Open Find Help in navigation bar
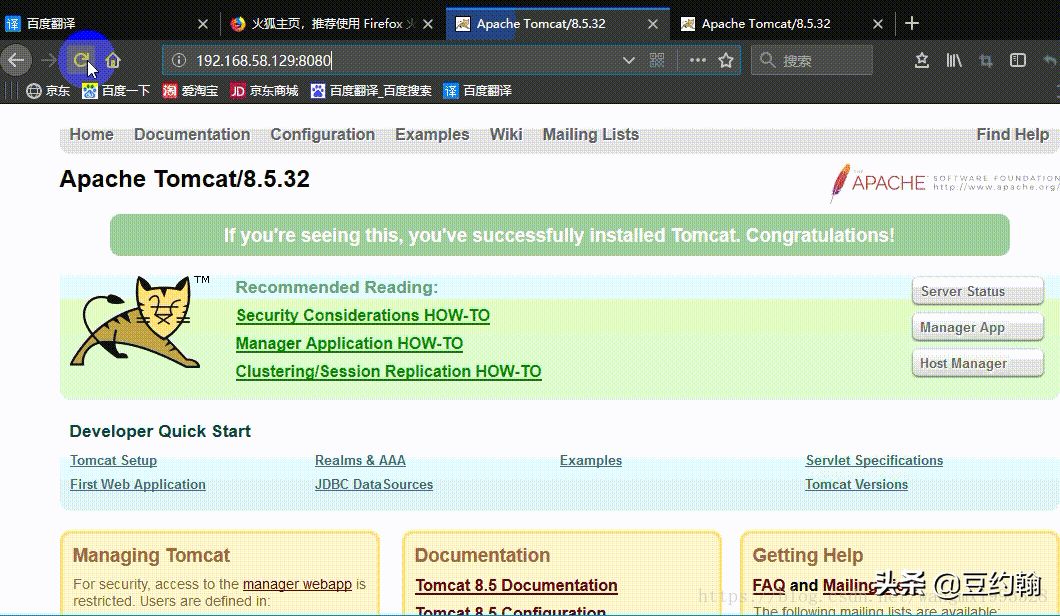 1013,135
